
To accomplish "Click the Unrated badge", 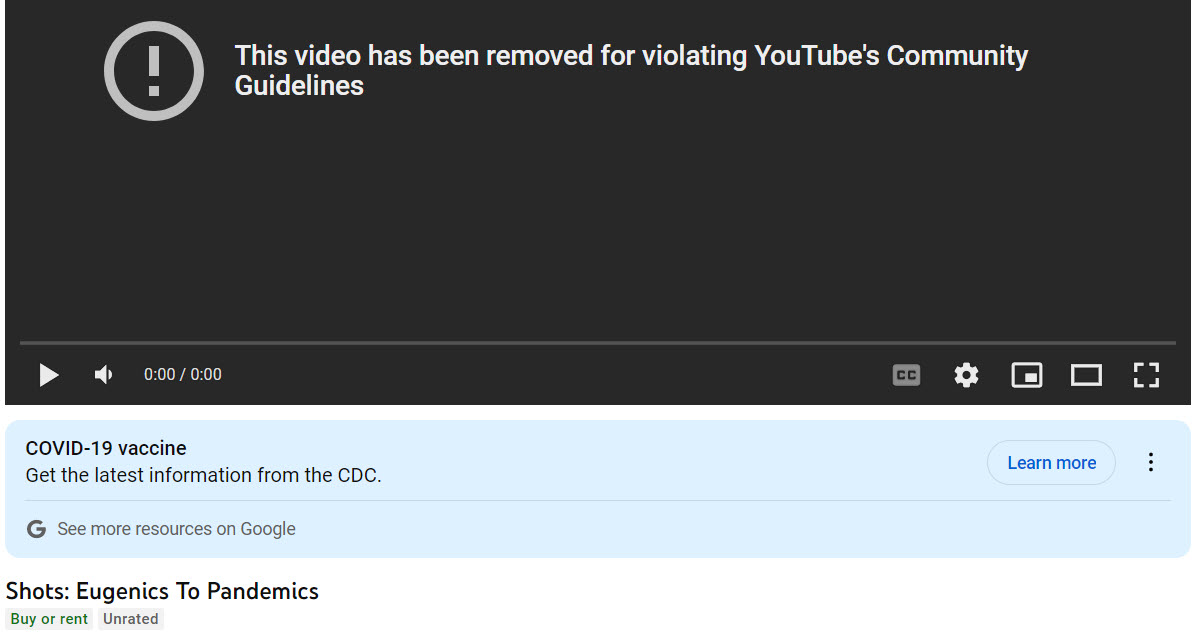I will [130, 619].
